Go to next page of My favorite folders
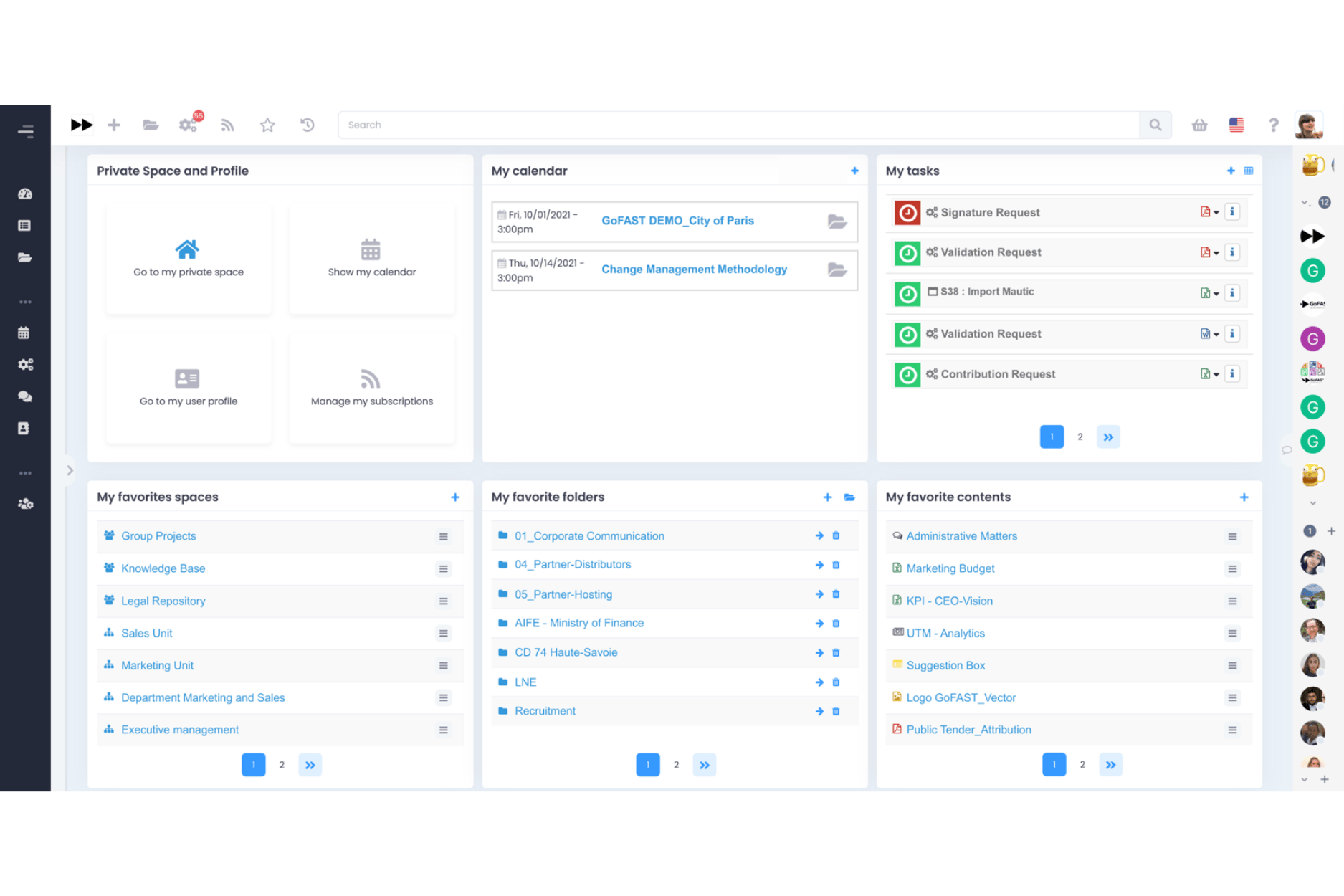 pyautogui.click(x=704, y=765)
